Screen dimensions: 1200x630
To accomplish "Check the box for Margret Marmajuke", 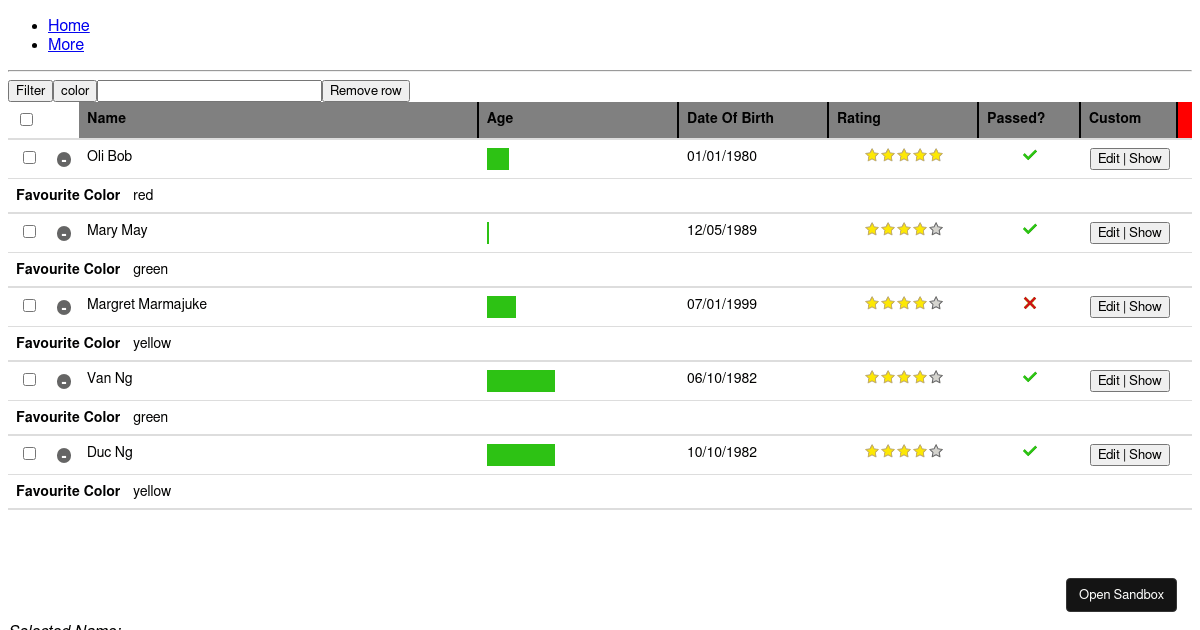I will pyautogui.click(x=30, y=305).
